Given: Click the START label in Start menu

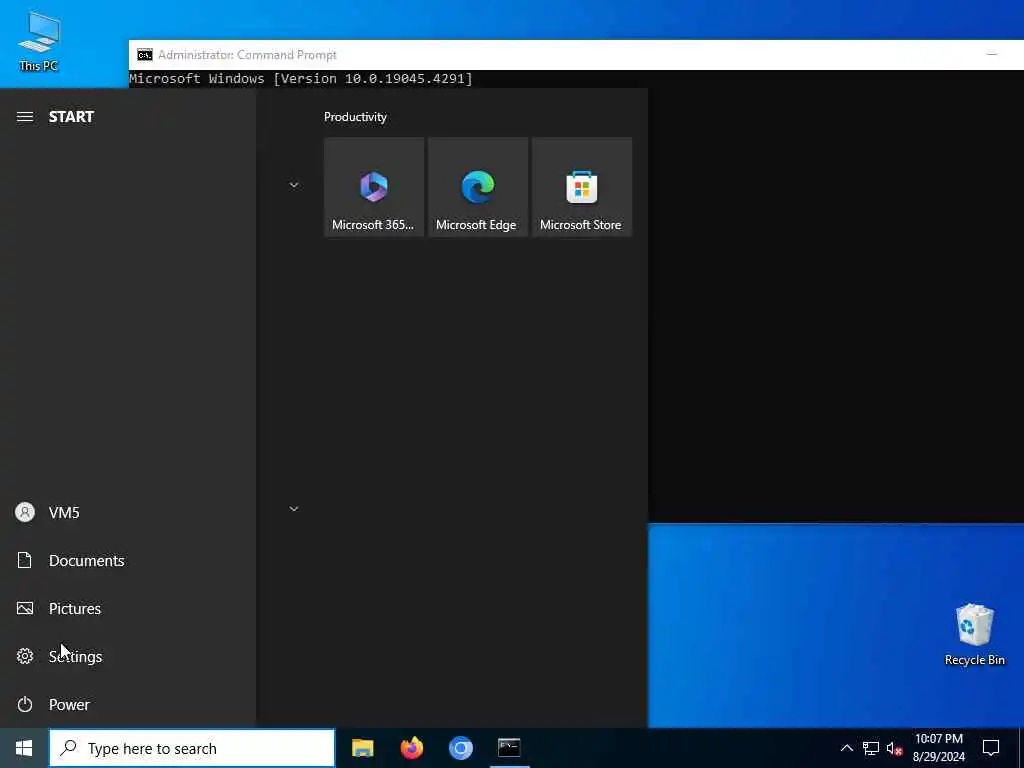Looking at the screenshot, I should pos(71,117).
